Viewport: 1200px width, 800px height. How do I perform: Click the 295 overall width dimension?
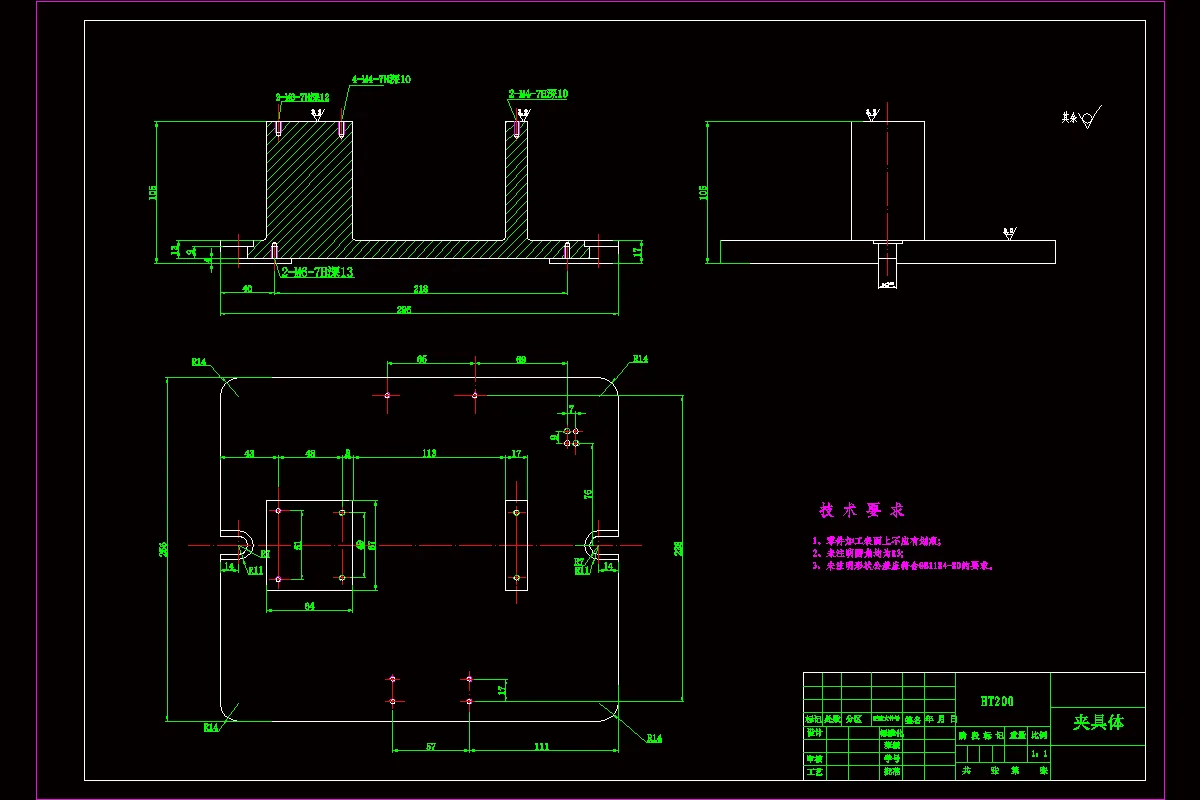click(x=404, y=310)
